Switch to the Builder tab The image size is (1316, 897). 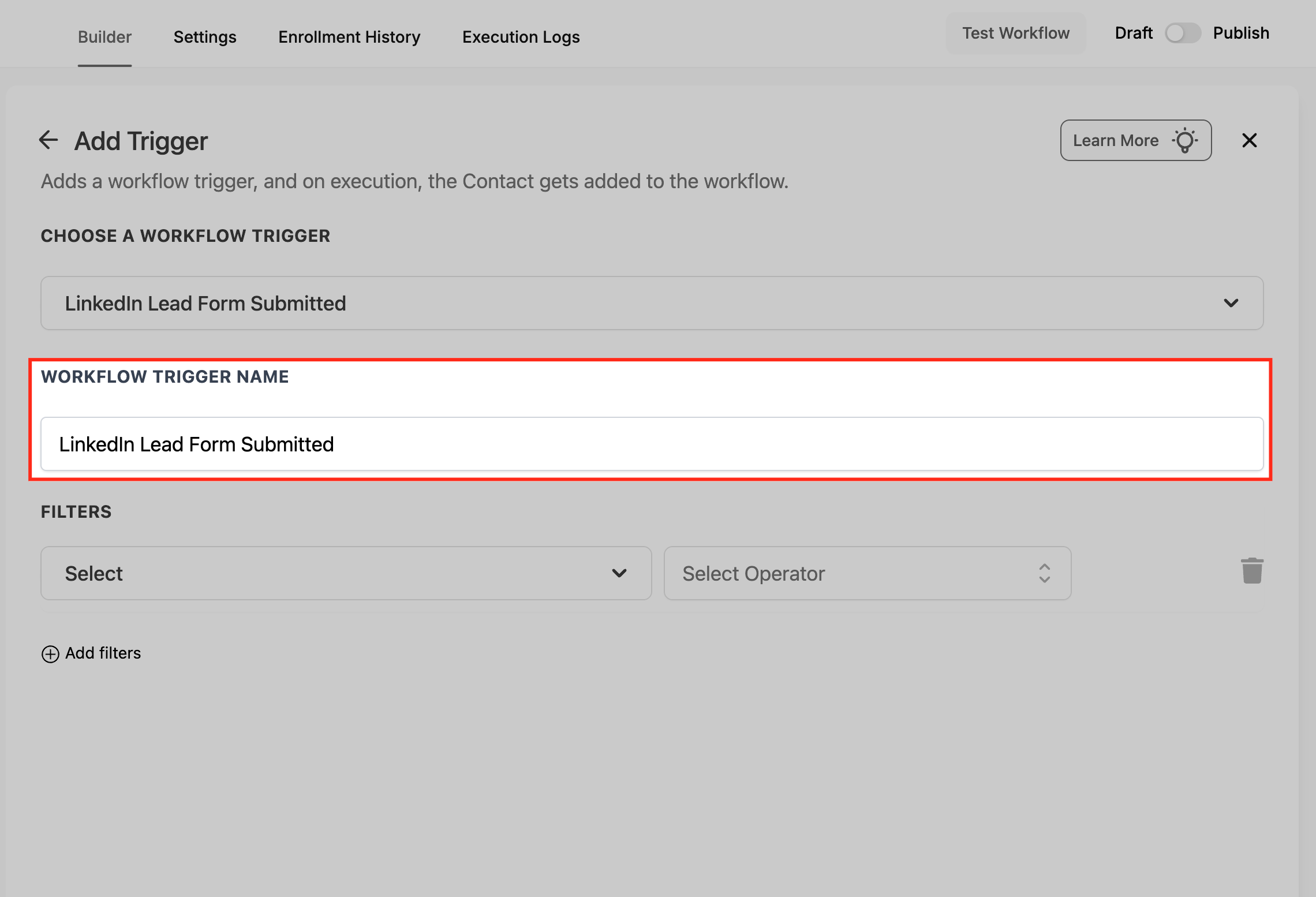pyautogui.click(x=104, y=37)
